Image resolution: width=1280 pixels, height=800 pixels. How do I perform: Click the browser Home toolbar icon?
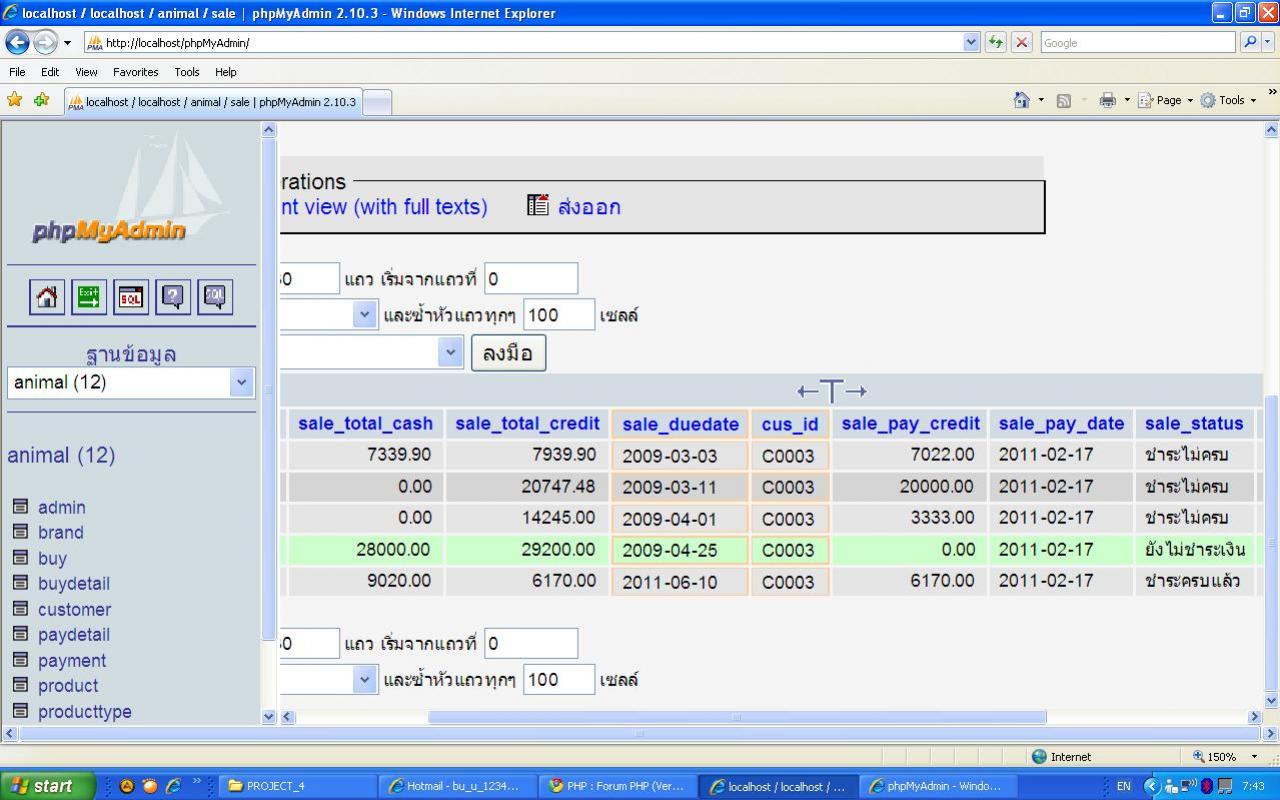(x=1021, y=100)
